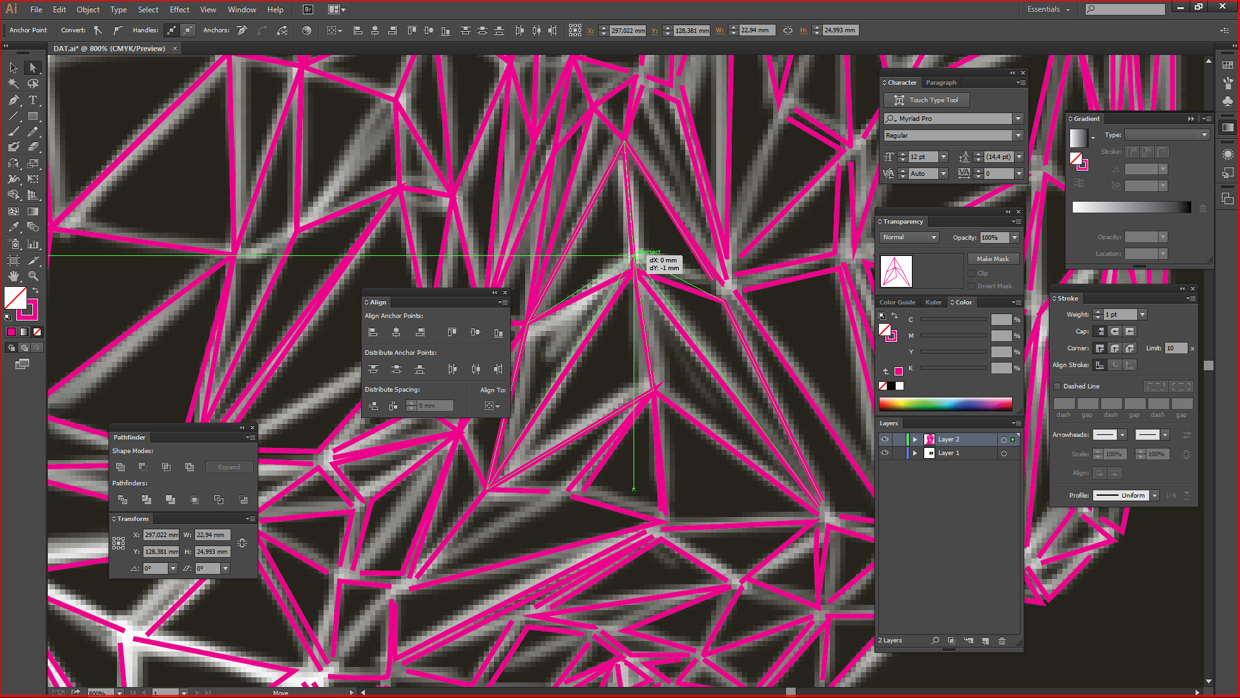Click the X field in the Transform panel
1240x698 pixels.
[x=161, y=535]
